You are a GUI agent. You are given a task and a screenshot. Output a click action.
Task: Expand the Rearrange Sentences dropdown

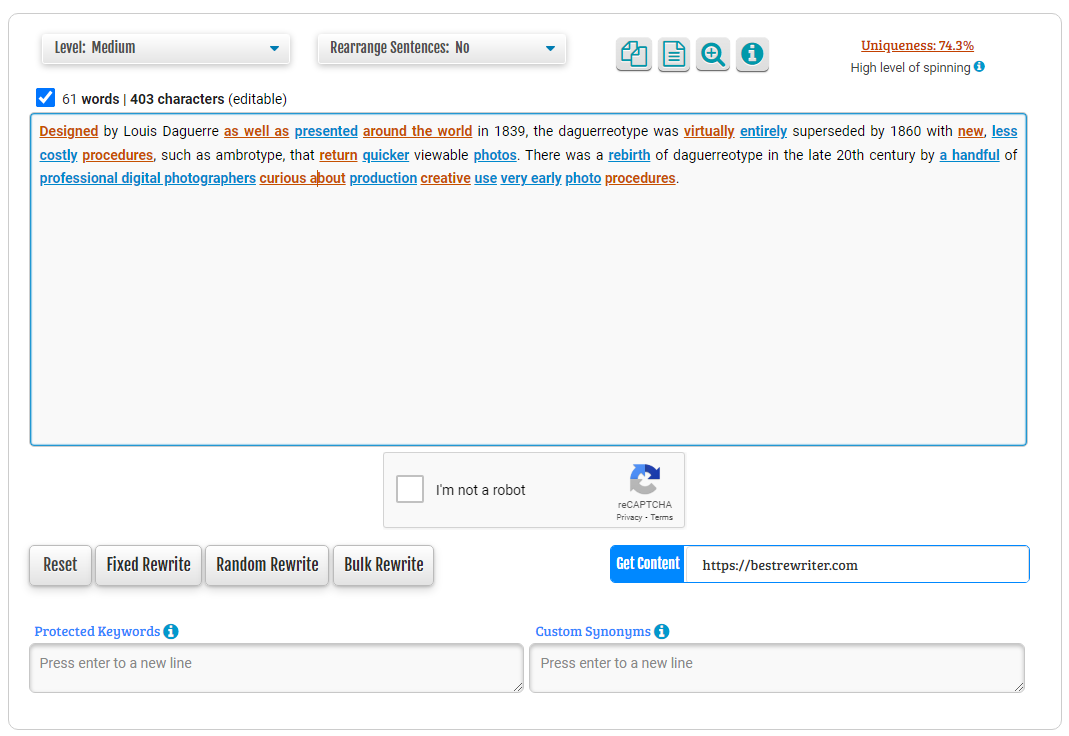pyautogui.click(x=441, y=48)
